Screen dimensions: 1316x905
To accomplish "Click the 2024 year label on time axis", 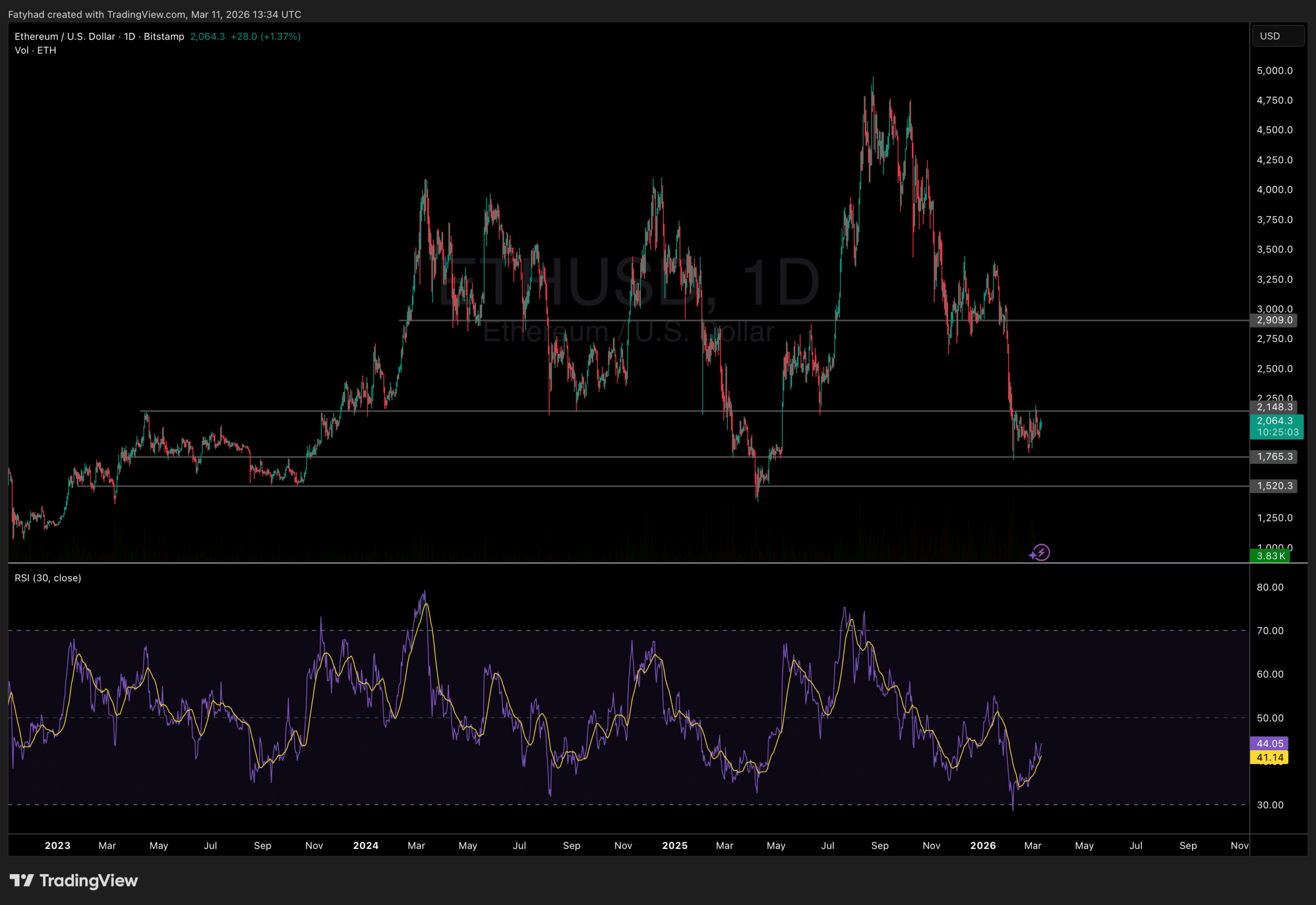I will [x=365, y=846].
